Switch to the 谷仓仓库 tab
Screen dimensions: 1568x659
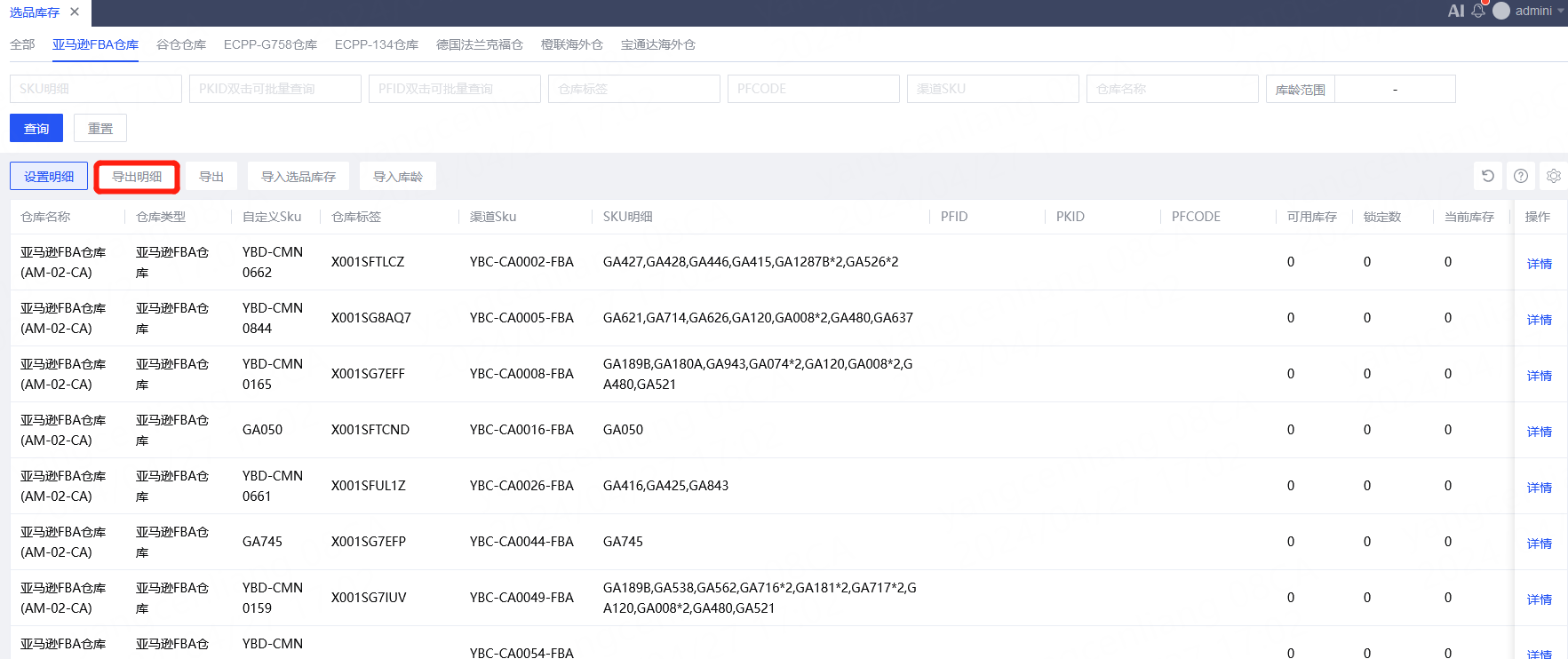[x=180, y=44]
